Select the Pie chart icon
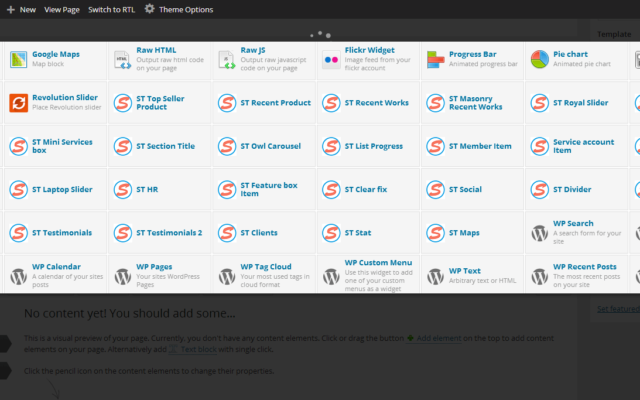The image size is (640, 400). [x=540, y=60]
